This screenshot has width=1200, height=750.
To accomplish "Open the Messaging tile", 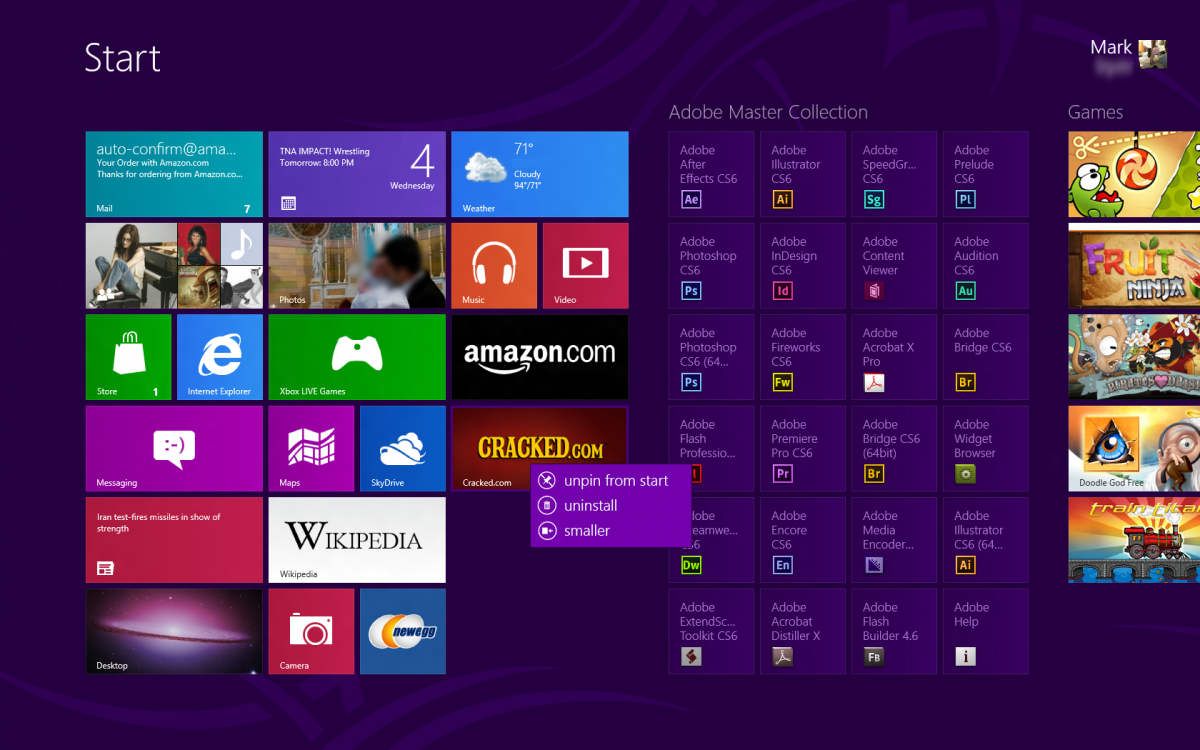I will point(174,449).
